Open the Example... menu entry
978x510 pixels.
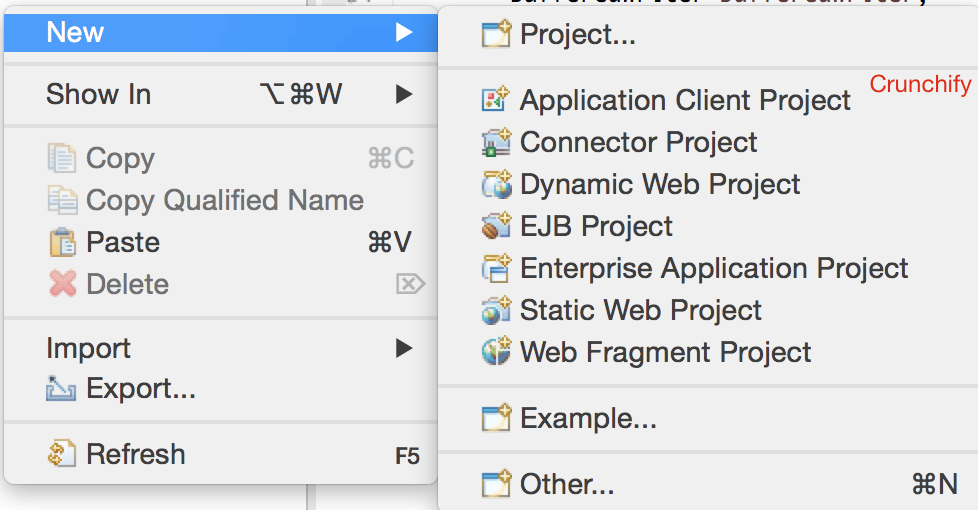click(588, 418)
